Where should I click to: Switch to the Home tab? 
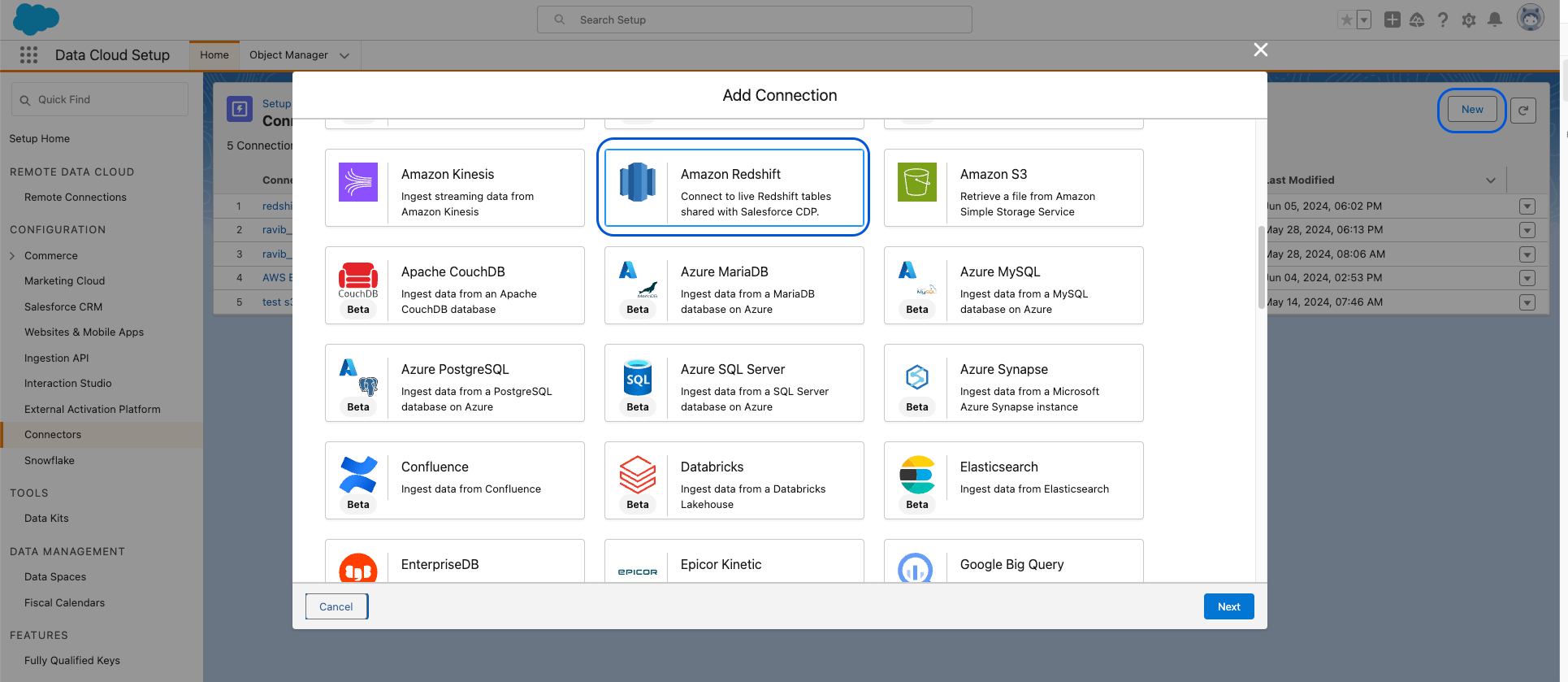pos(214,55)
